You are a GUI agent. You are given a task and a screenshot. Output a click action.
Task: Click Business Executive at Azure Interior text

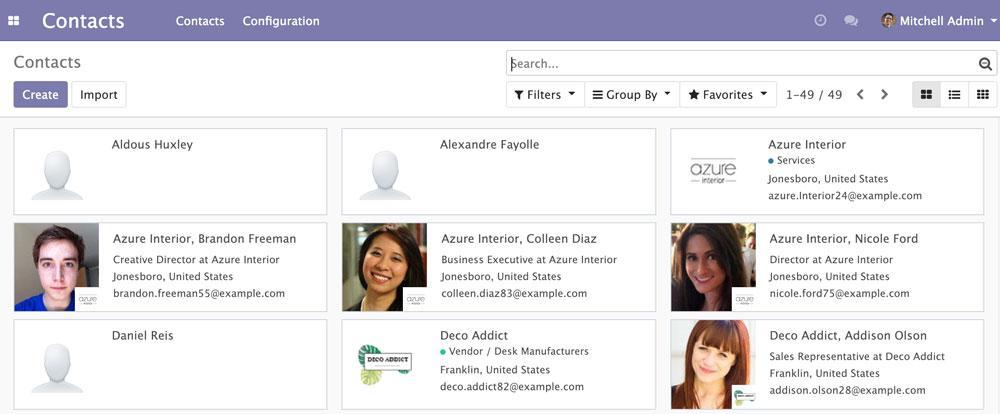529,260
